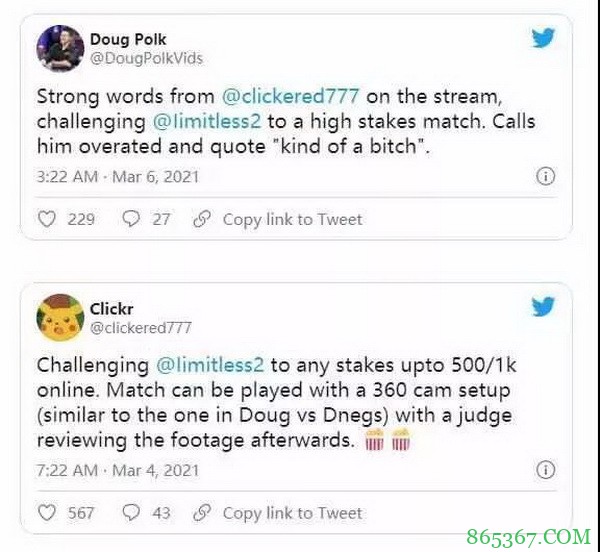This screenshot has height=552, width=600.
Task: Click Twitter bird icon on Clickr tweet
Action: [x=543, y=307]
